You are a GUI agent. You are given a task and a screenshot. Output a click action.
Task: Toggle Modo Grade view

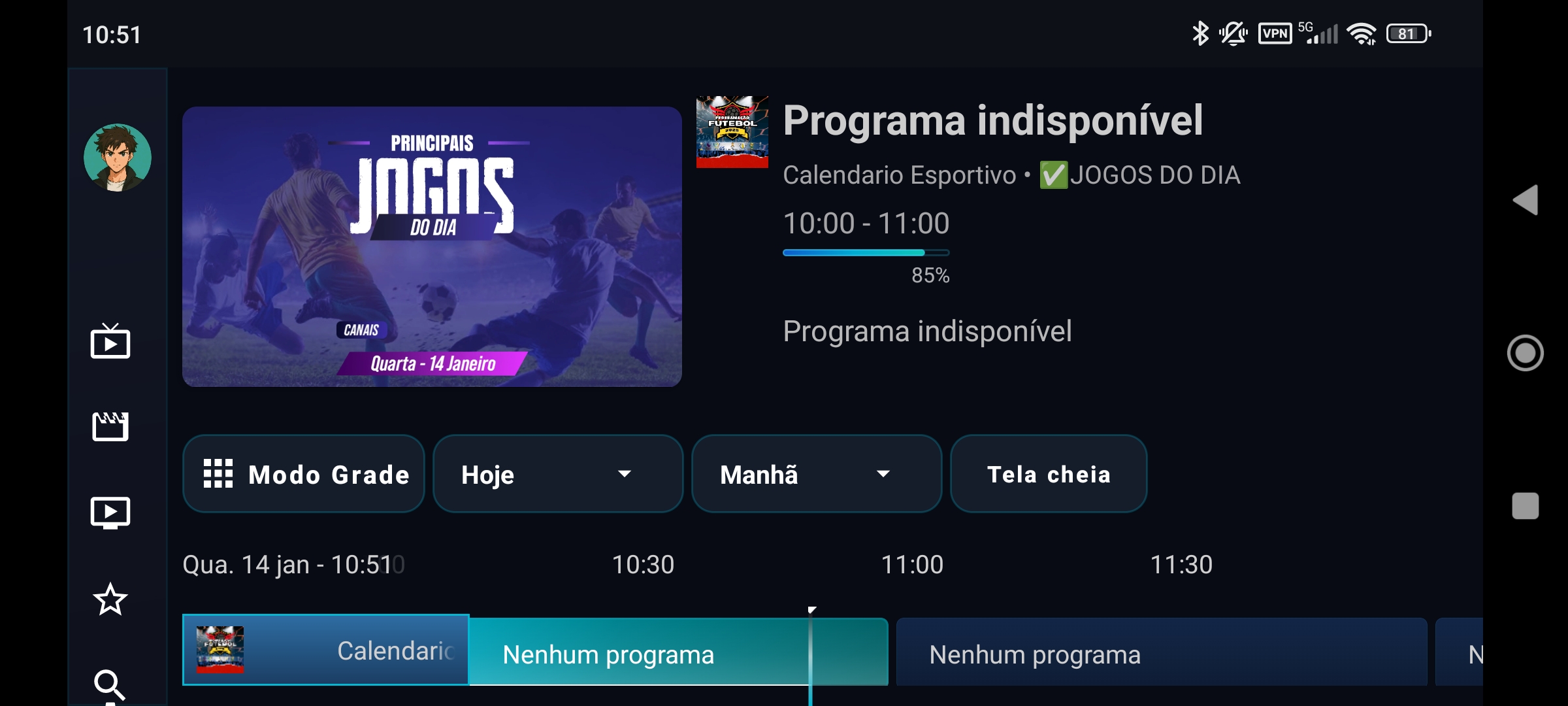pos(304,474)
